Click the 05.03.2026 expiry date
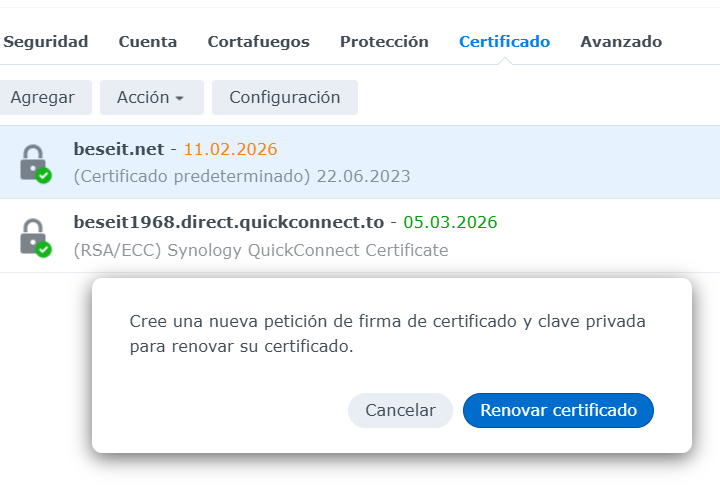The width and height of the screenshot is (720, 495). pos(450,222)
